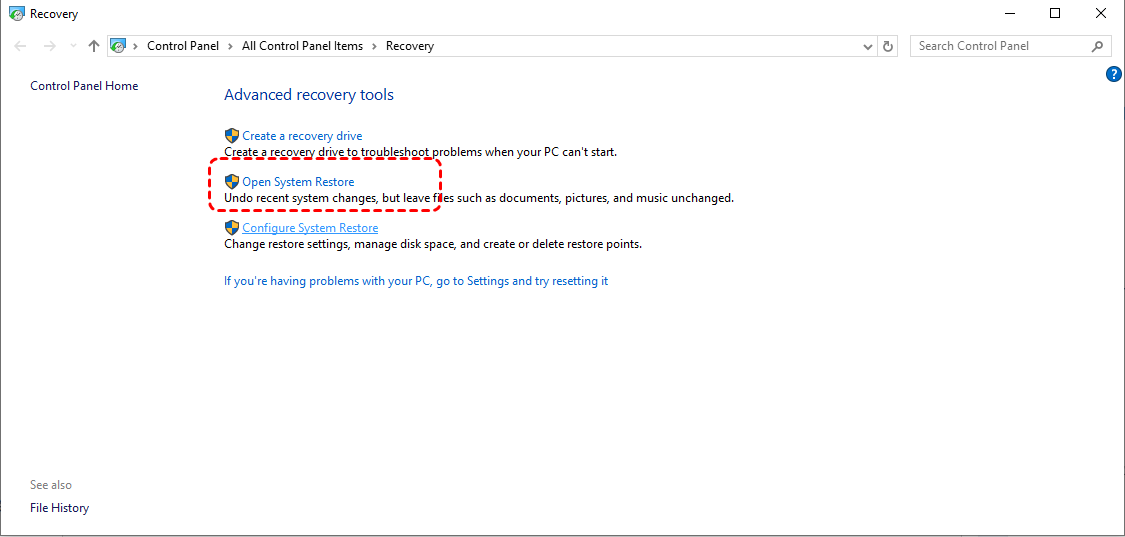Select the Recovery breadcrumb segment
Screen dimensions: 1125x537
(410, 46)
